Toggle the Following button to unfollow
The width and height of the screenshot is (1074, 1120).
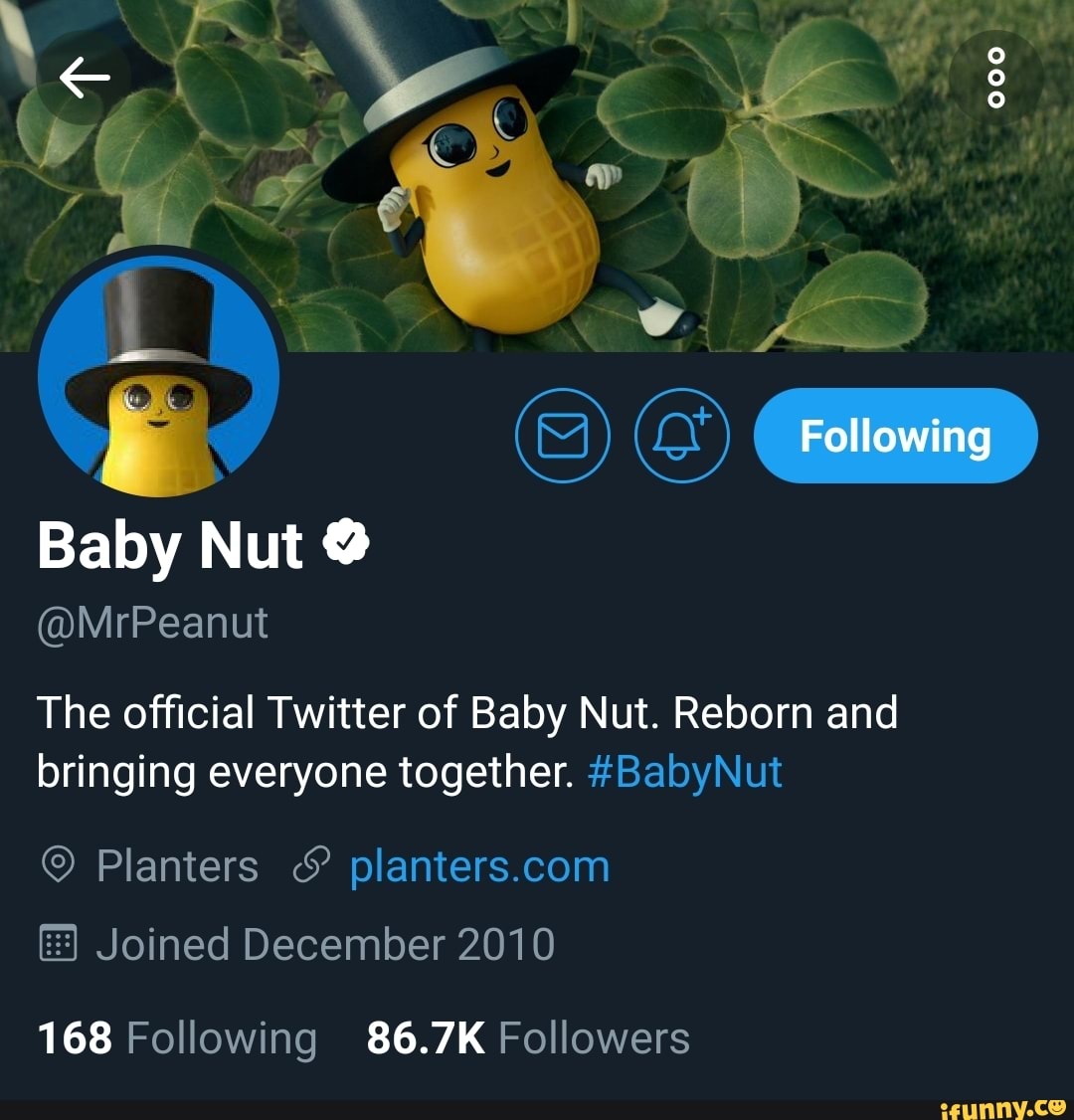pyautogui.click(x=894, y=435)
